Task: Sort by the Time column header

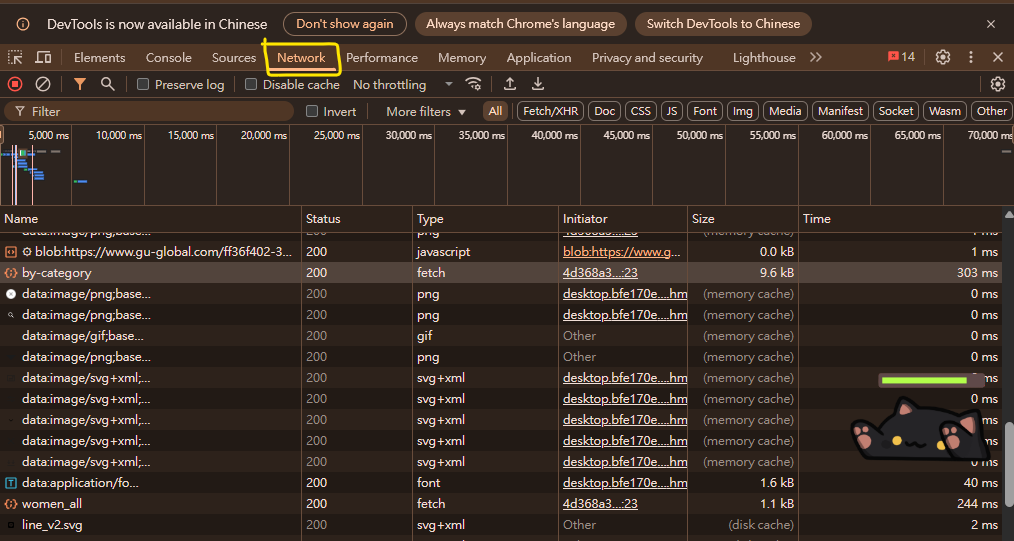Action: click(900, 218)
